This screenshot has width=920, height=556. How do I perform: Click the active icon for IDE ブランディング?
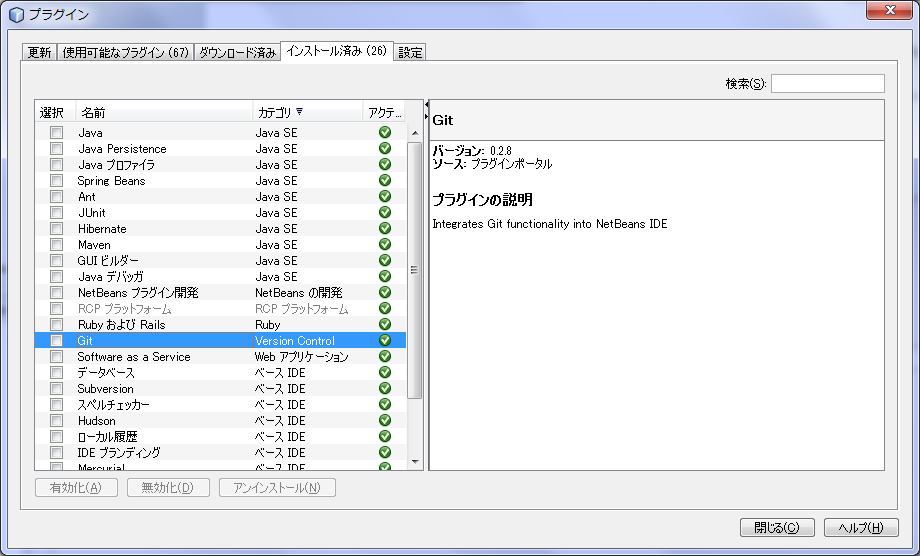[385, 452]
